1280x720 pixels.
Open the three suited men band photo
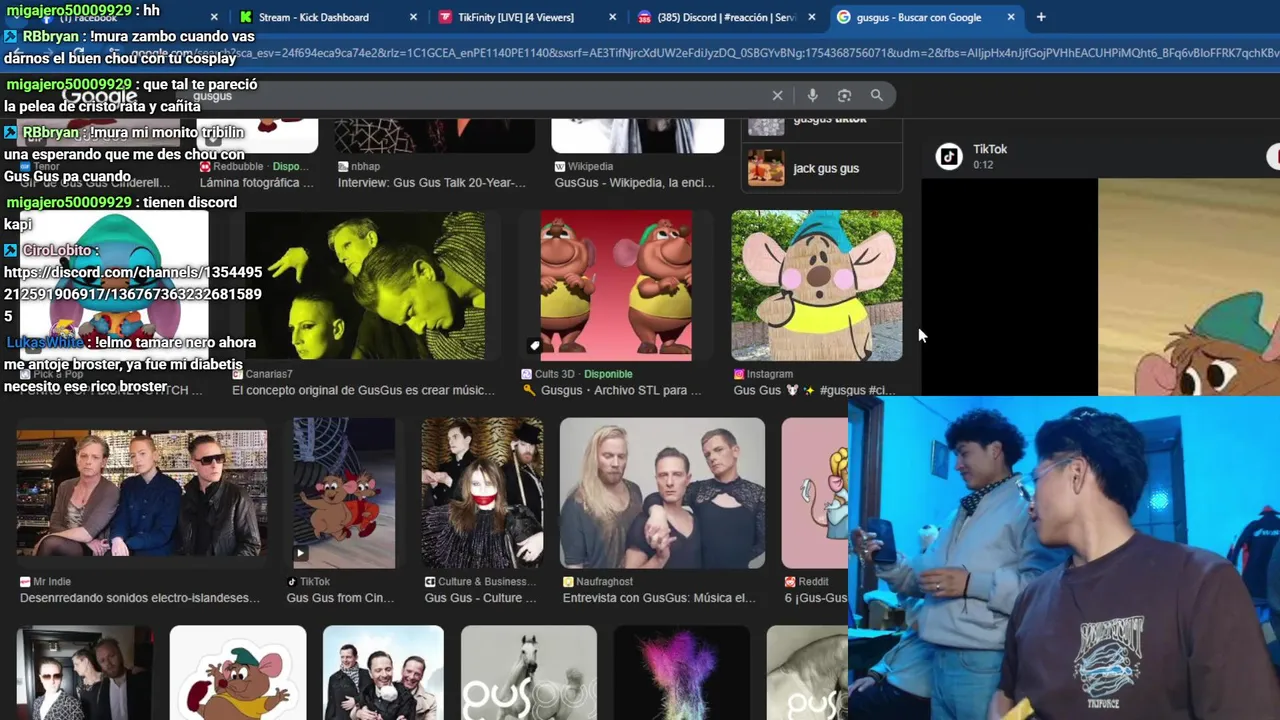pos(383,673)
